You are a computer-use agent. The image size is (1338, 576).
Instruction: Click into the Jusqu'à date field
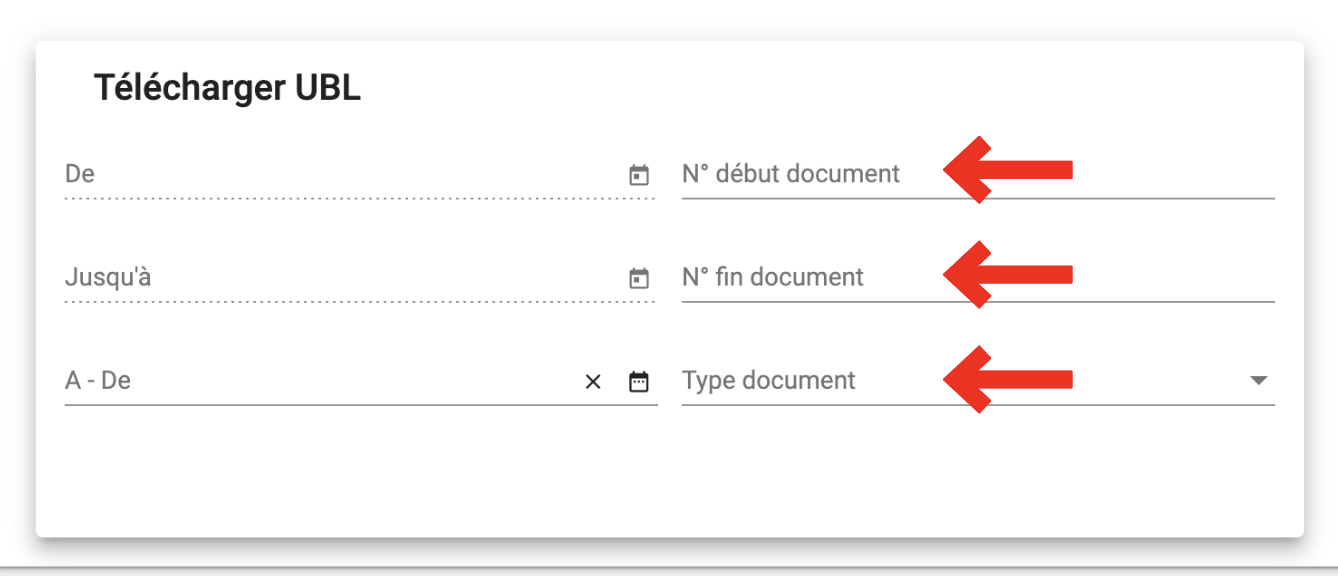[x=343, y=277]
